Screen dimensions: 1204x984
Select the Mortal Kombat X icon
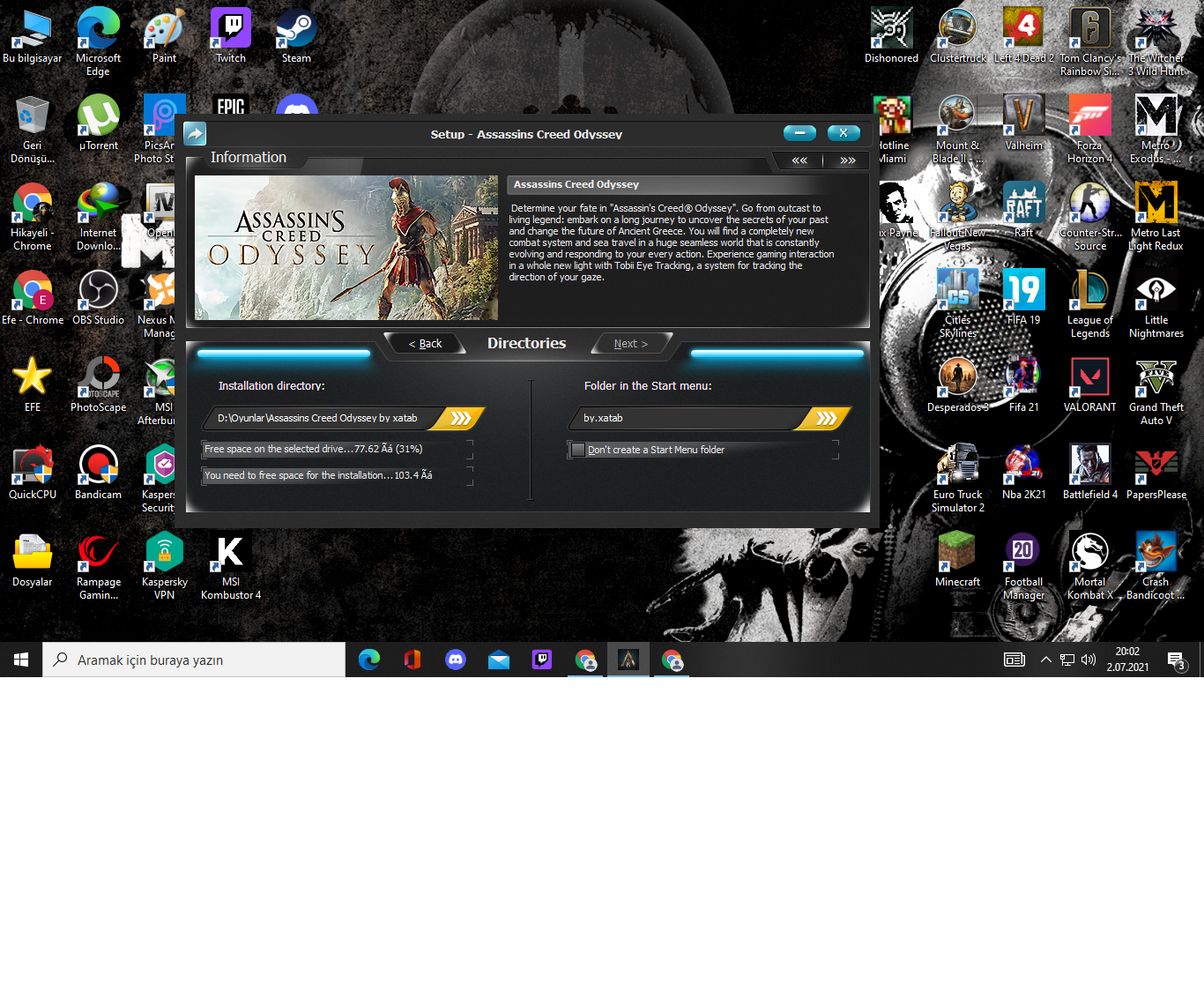tap(1090, 566)
